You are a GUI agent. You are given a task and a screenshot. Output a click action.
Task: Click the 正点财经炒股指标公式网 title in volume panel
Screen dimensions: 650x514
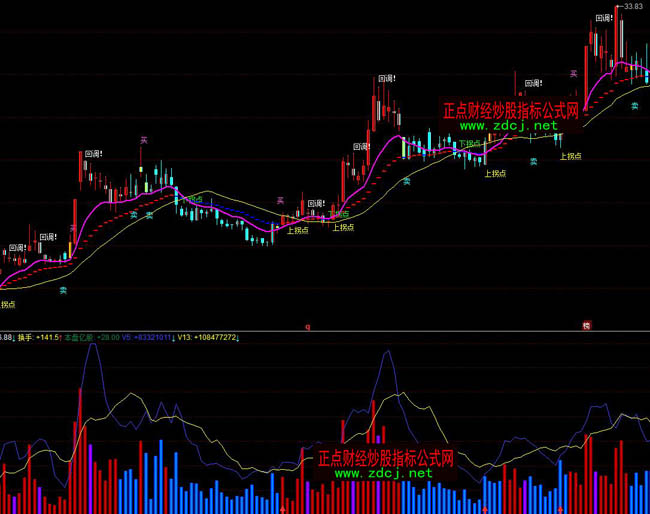(386, 458)
